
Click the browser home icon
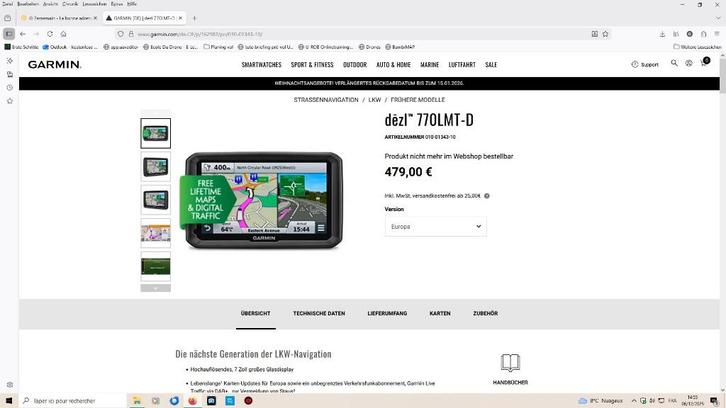tap(63, 34)
